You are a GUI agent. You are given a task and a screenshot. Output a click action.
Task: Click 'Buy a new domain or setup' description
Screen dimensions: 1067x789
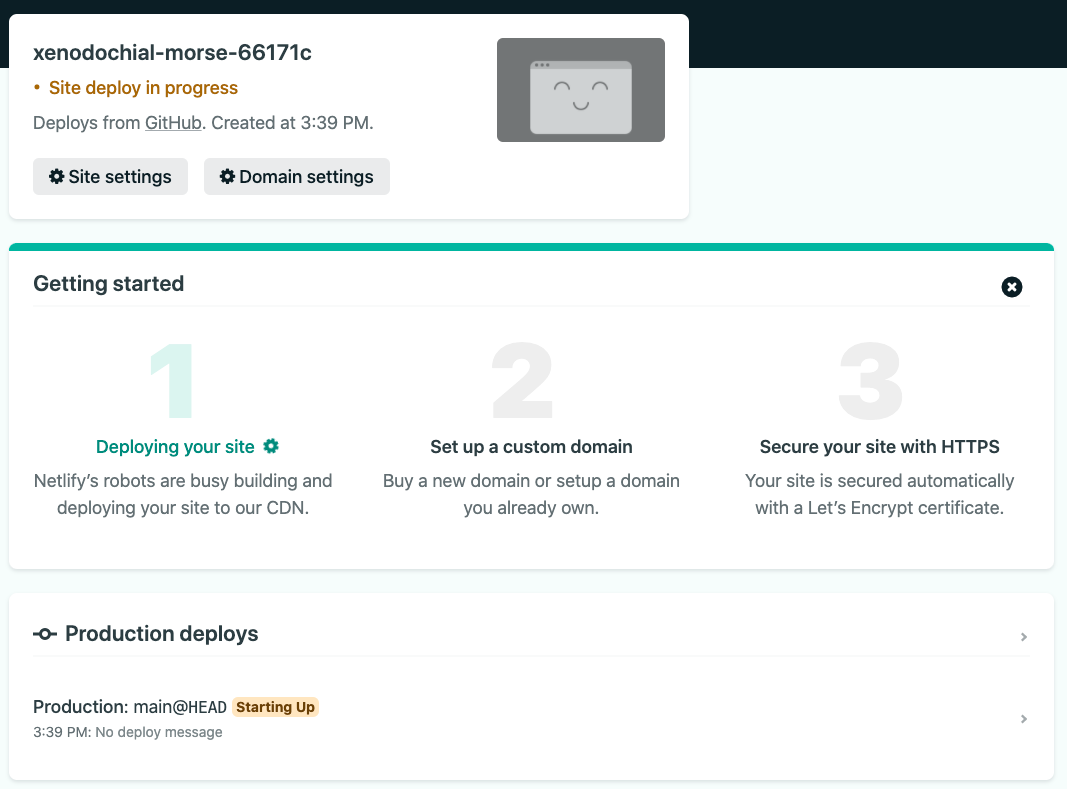click(x=531, y=494)
